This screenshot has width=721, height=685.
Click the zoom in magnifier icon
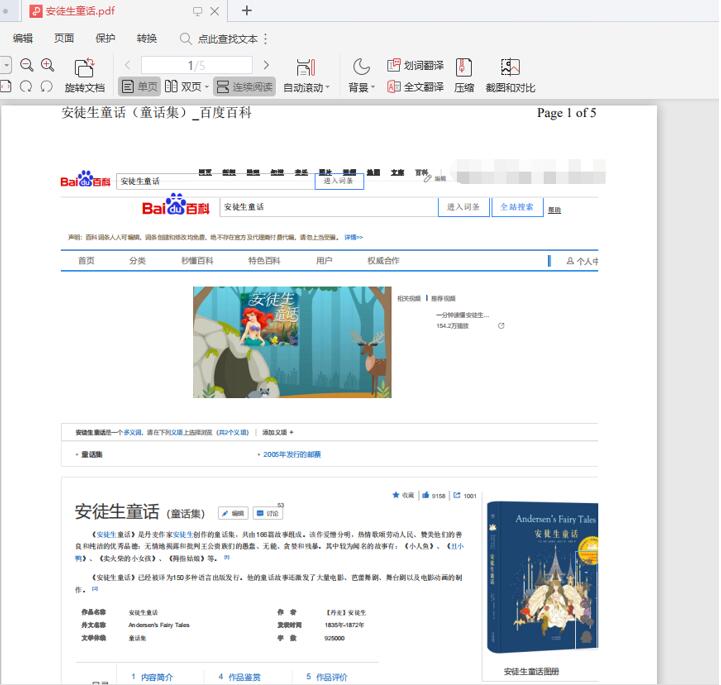click(x=48, y=65)
